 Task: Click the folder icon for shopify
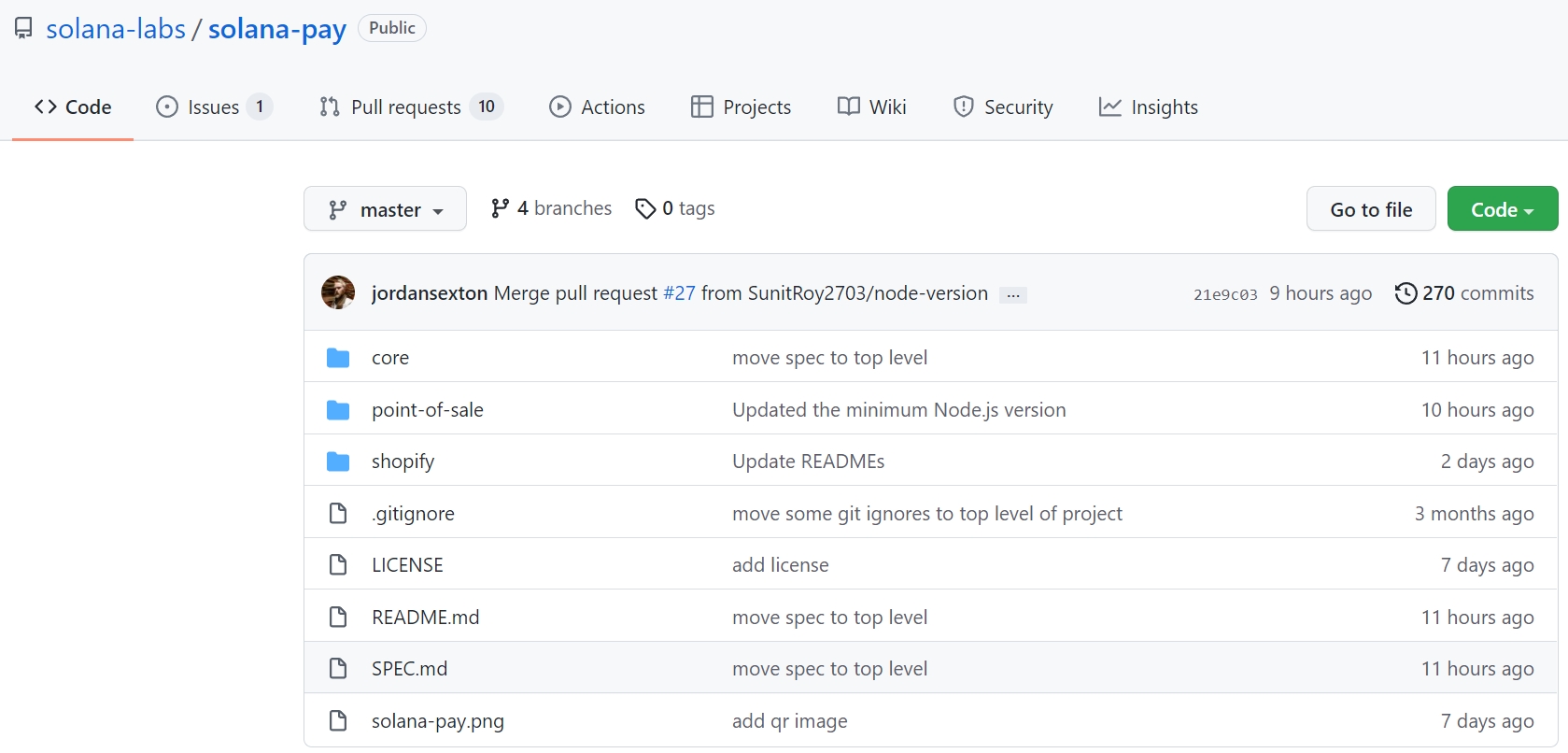[x=338, y=462]
